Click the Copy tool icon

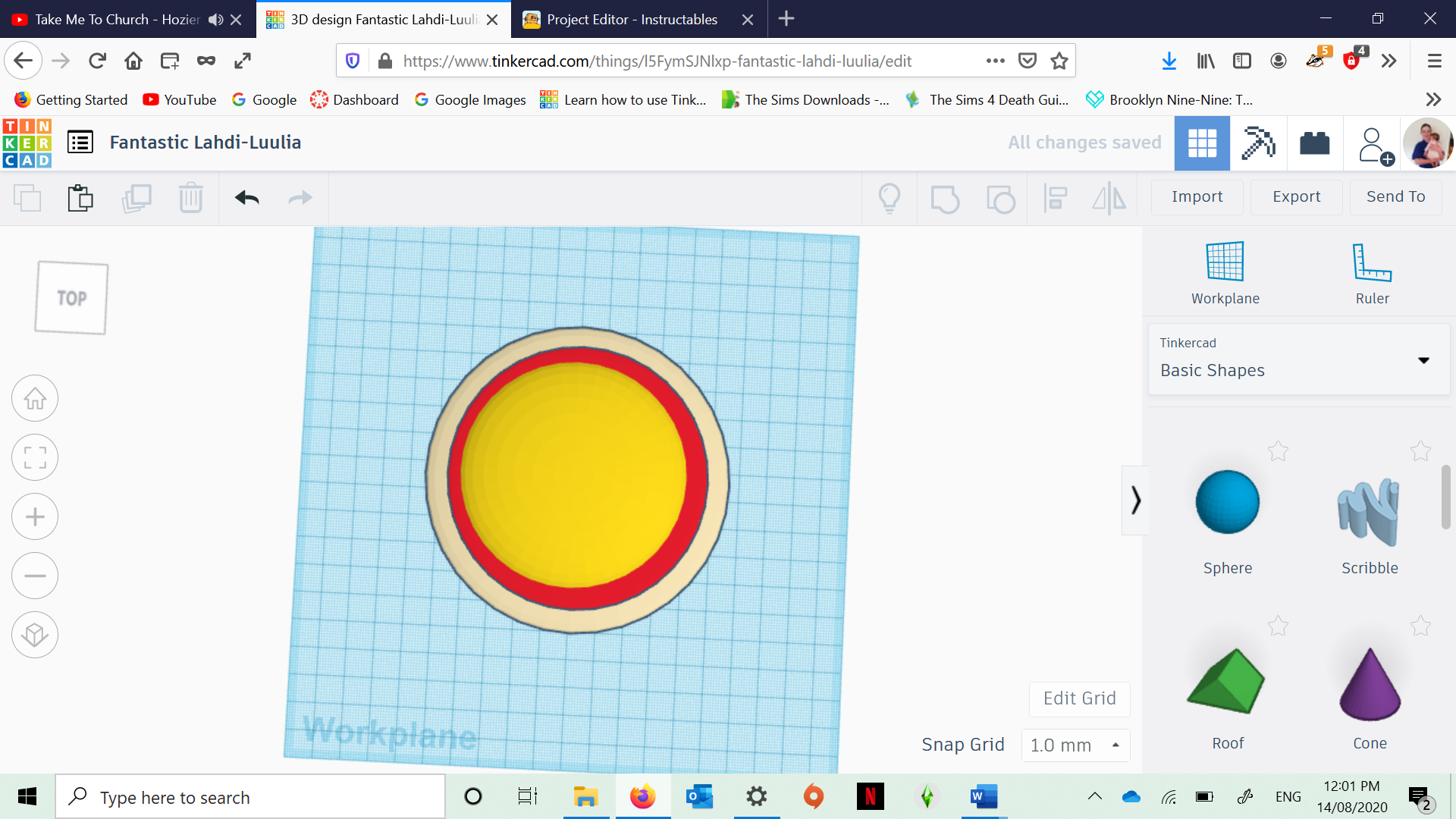click(x=27, y=198)
